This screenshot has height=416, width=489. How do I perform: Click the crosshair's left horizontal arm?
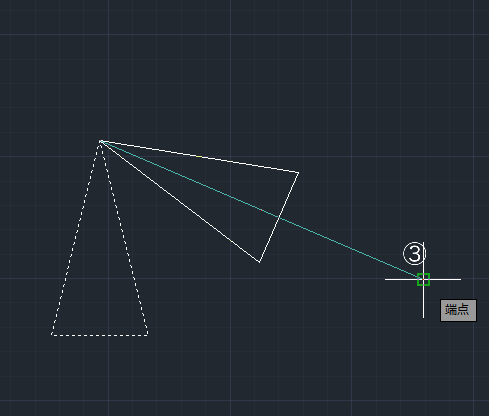(x=401, y=279)
